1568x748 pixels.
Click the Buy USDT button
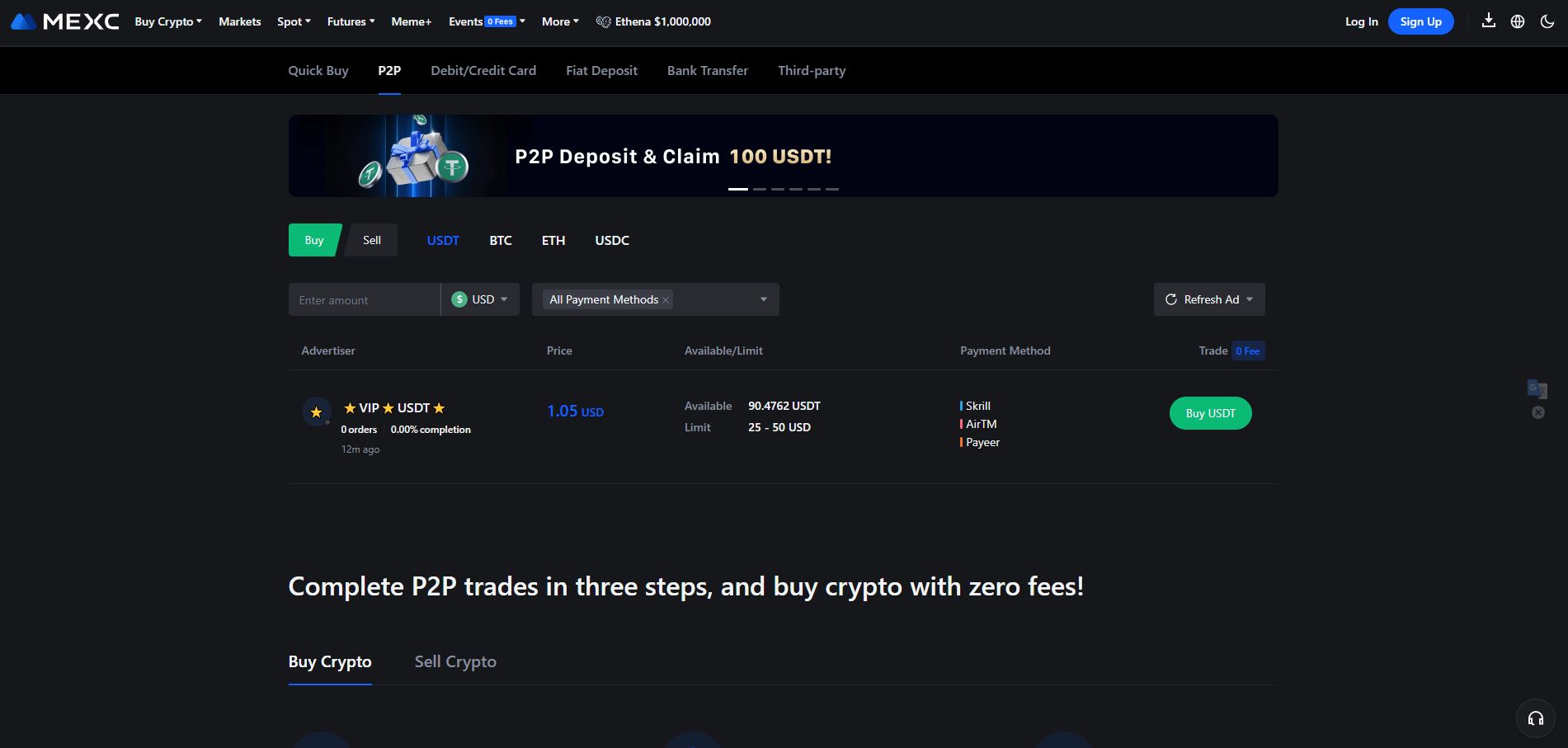[x=1210, y=413]
